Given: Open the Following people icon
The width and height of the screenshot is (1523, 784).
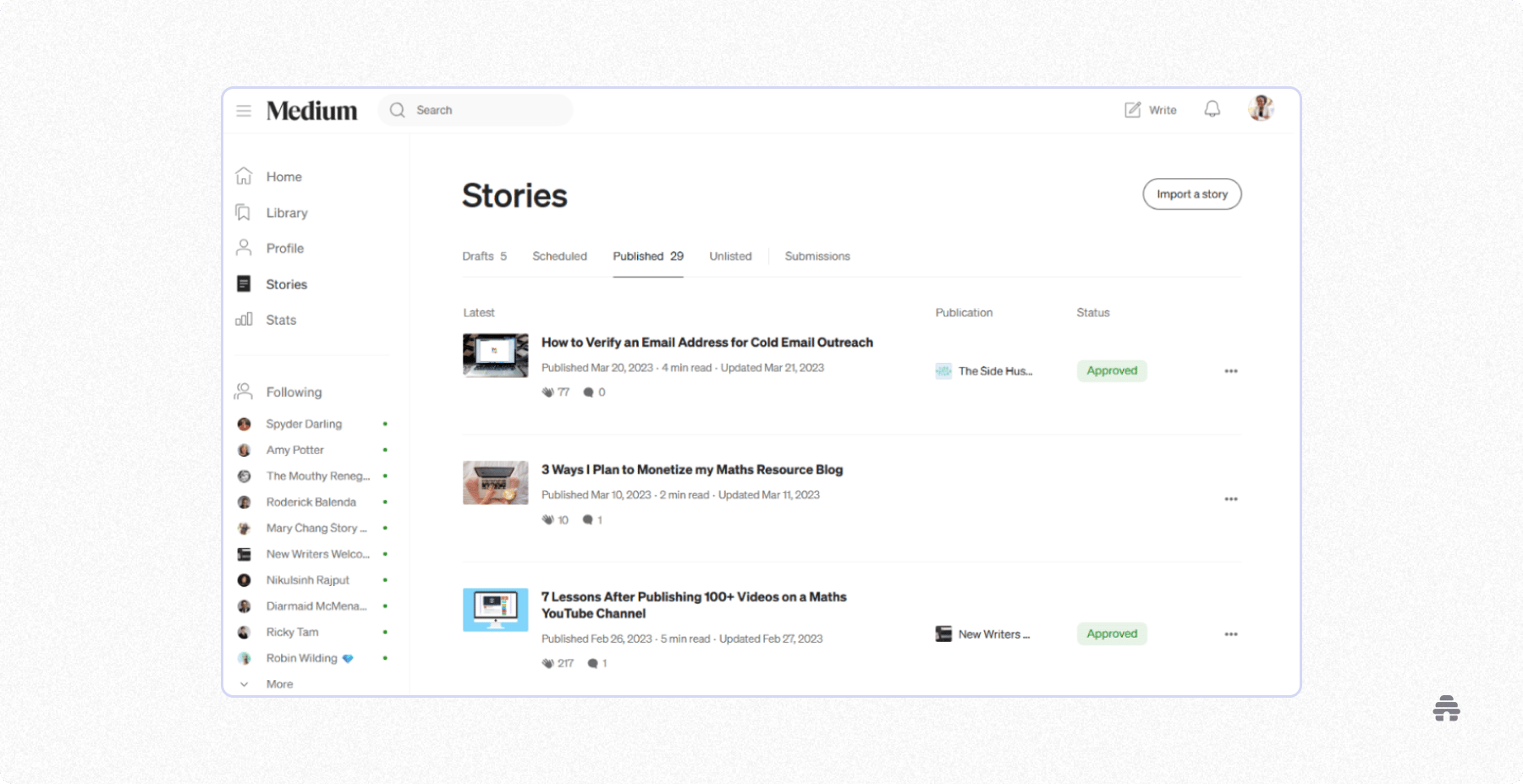Looking at the screenshot, I should pyautogui.click(x=244, y=391).
